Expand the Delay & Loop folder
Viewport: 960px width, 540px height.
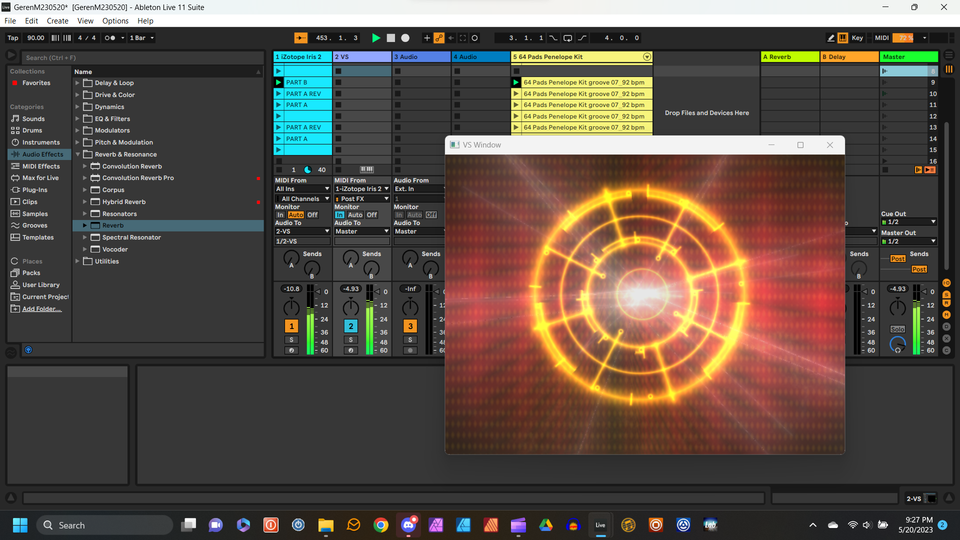coord(78,83)
